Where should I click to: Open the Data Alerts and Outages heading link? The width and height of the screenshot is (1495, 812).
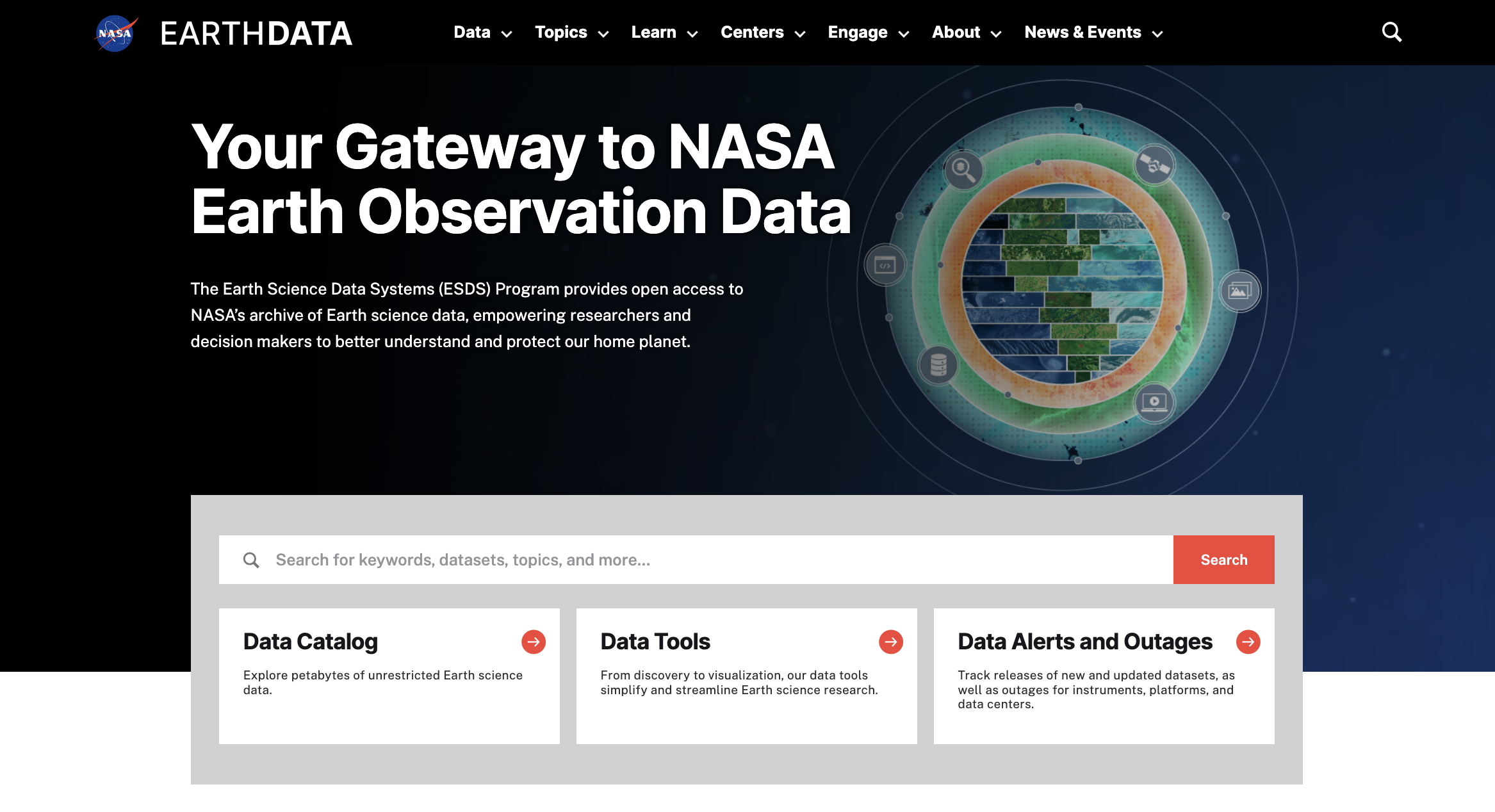1085,642
